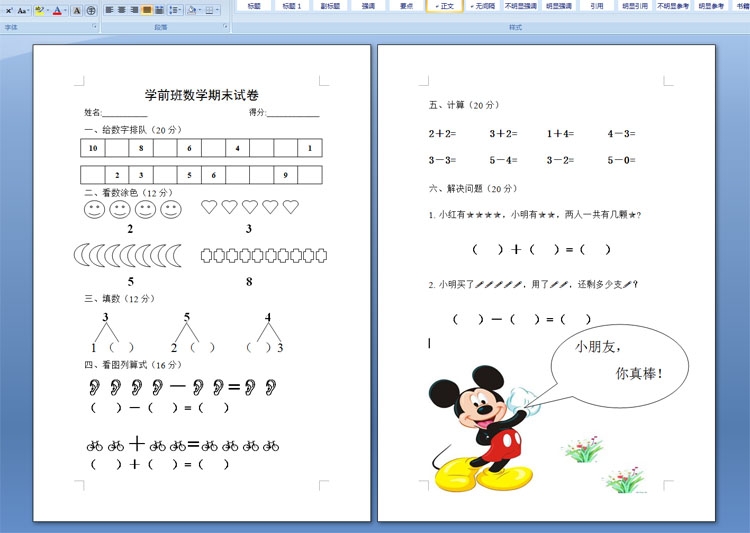Apply distributed alignment
This screenshot has width=750, height=533.
159,10
